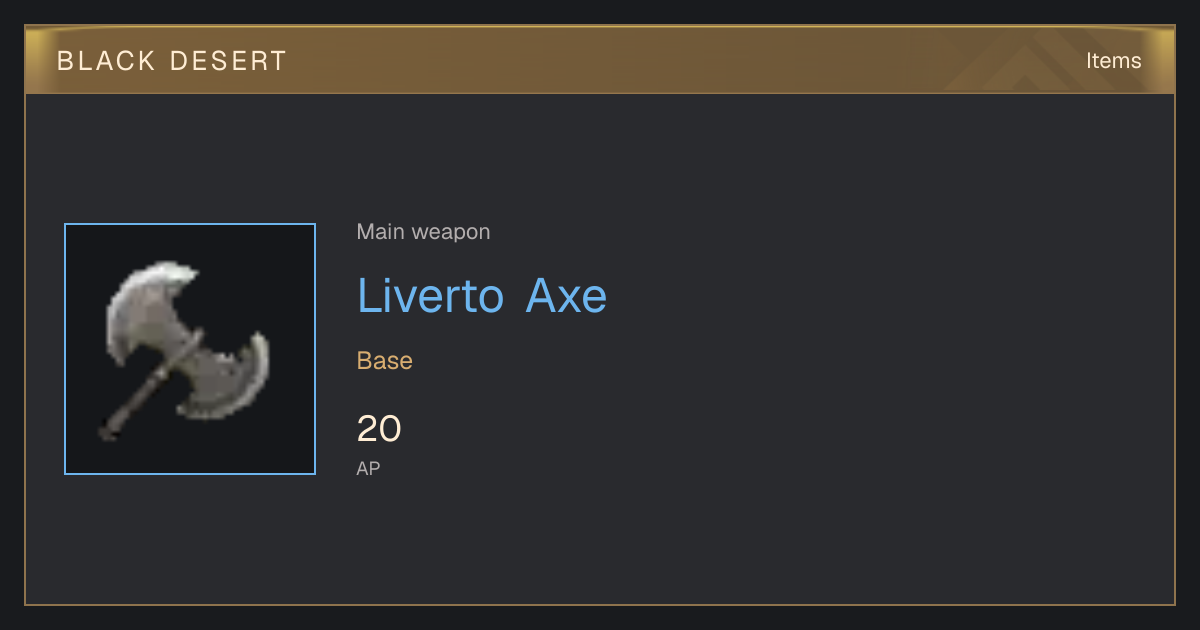Click the golden header banner bar
The width and height of the screenshot is (1200, 630).
600,60
